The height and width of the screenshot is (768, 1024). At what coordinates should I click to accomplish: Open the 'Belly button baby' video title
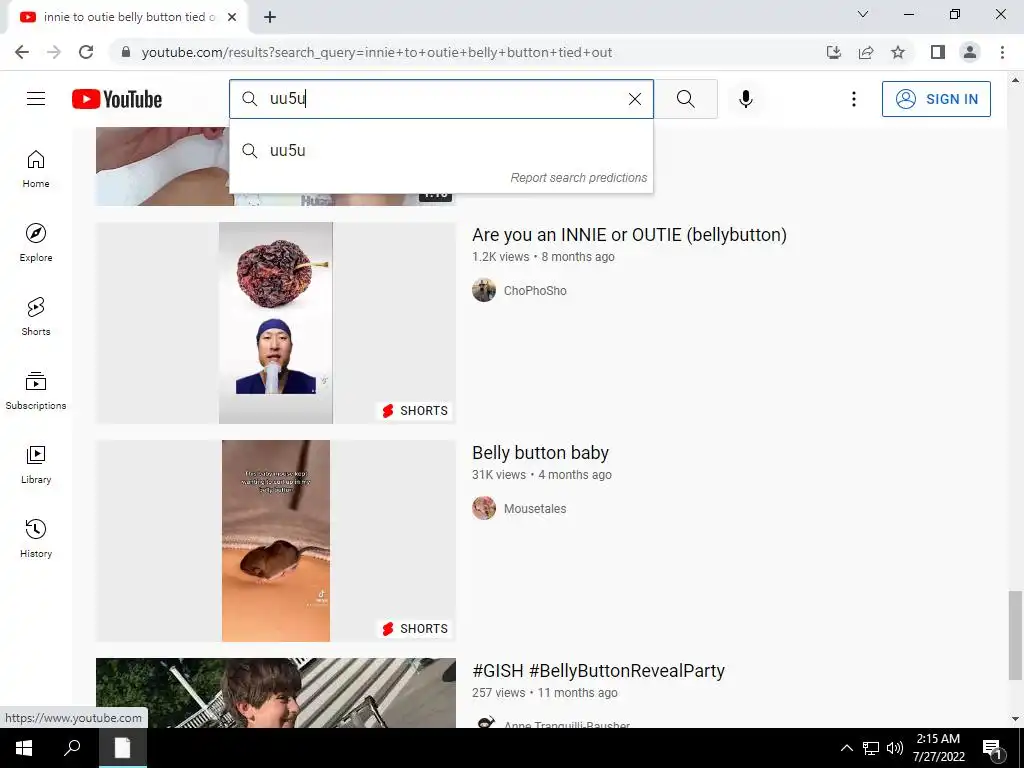pyautogui.click(x=541, y=453)
